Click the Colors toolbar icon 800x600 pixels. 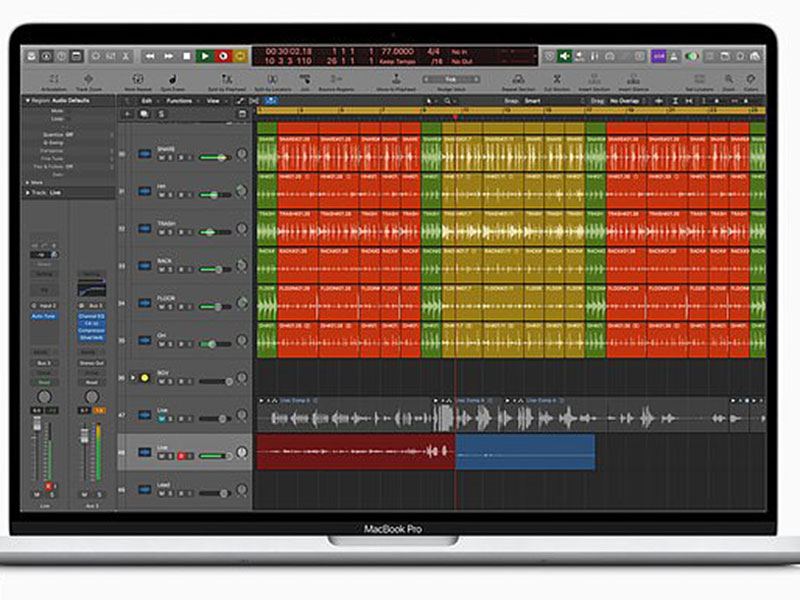pos(751,81)
